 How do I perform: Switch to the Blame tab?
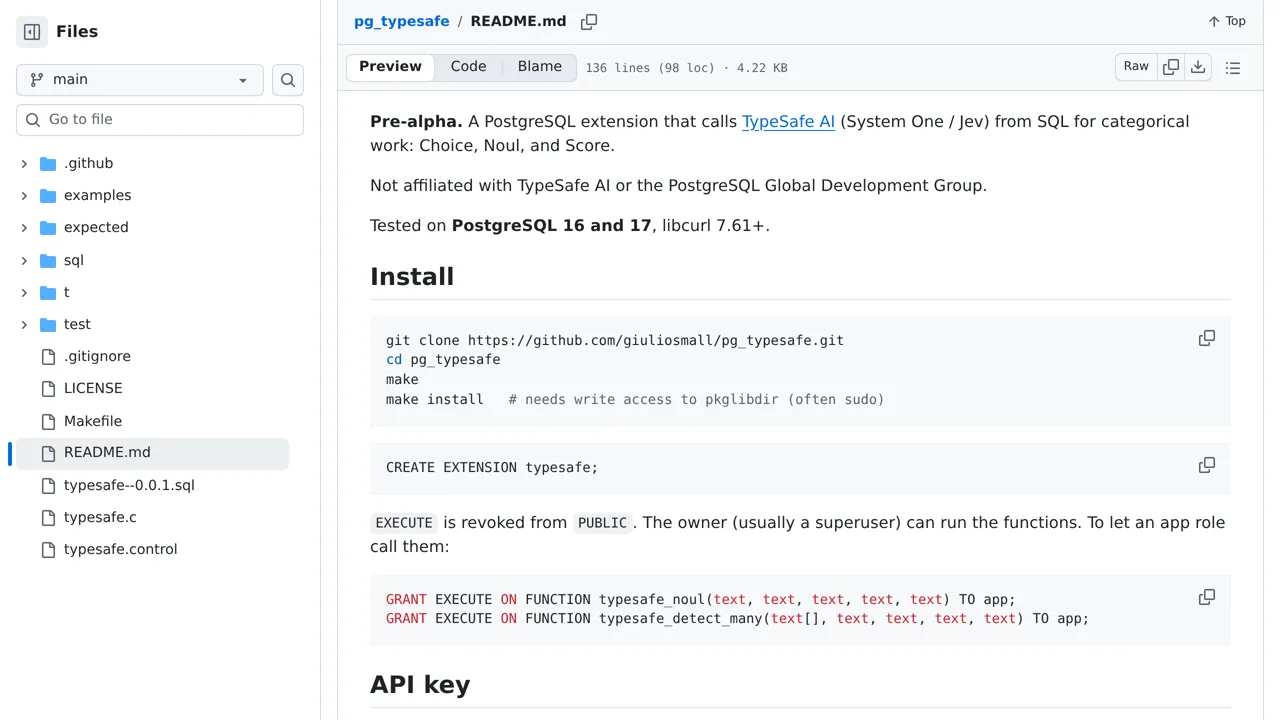click(x=540, y=67)
